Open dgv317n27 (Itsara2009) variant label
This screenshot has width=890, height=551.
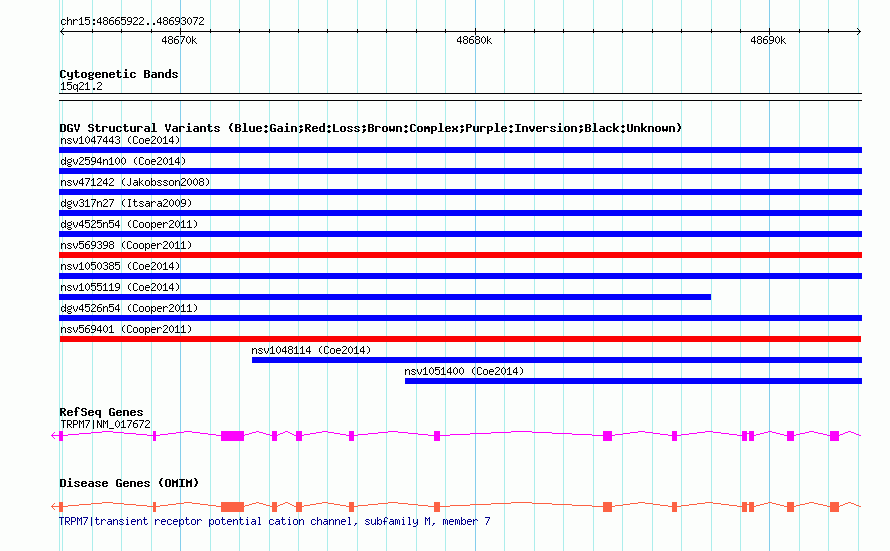tap(126, 203)
